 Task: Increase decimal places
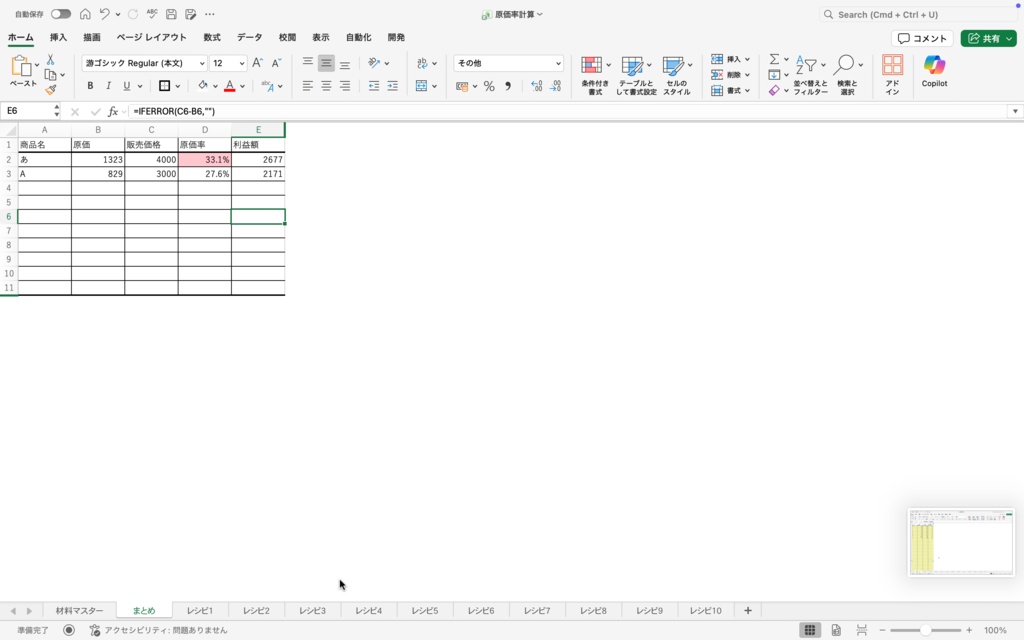pos(536,86)
